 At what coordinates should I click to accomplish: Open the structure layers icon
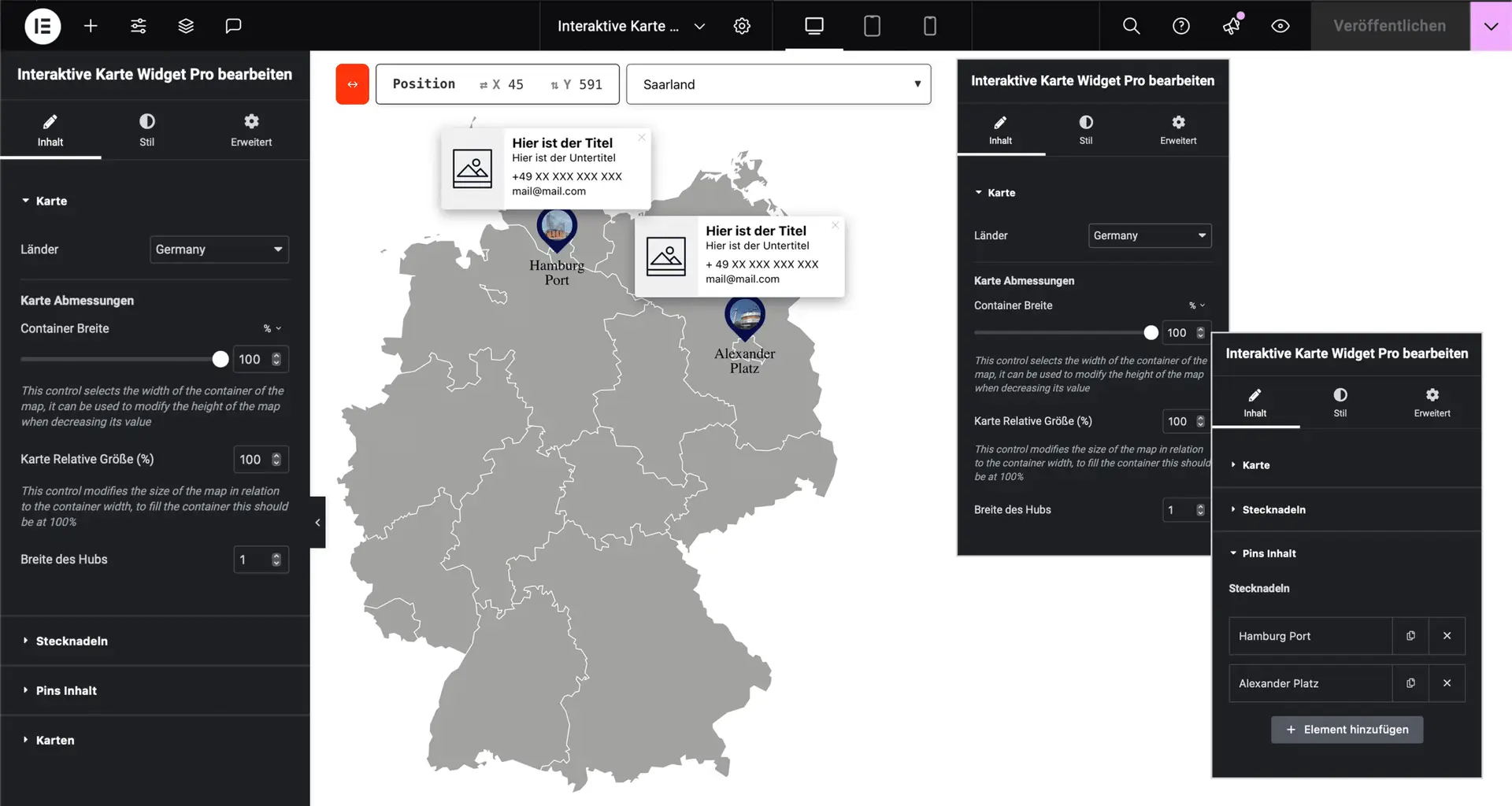point(186,26)
